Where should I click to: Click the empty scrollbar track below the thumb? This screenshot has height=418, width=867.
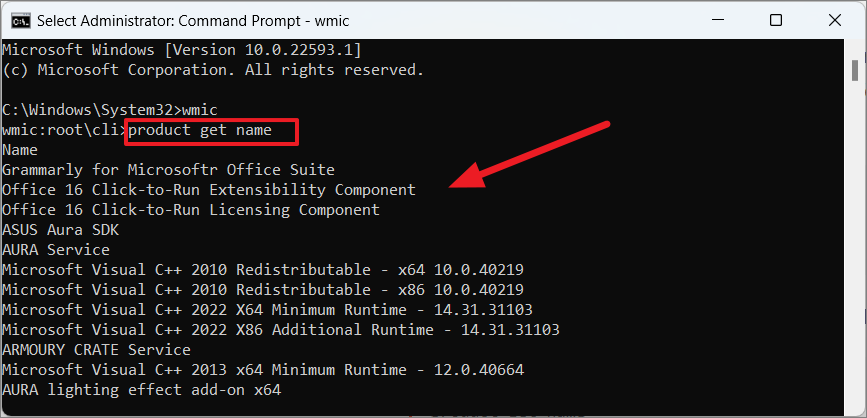pos(854,250)
